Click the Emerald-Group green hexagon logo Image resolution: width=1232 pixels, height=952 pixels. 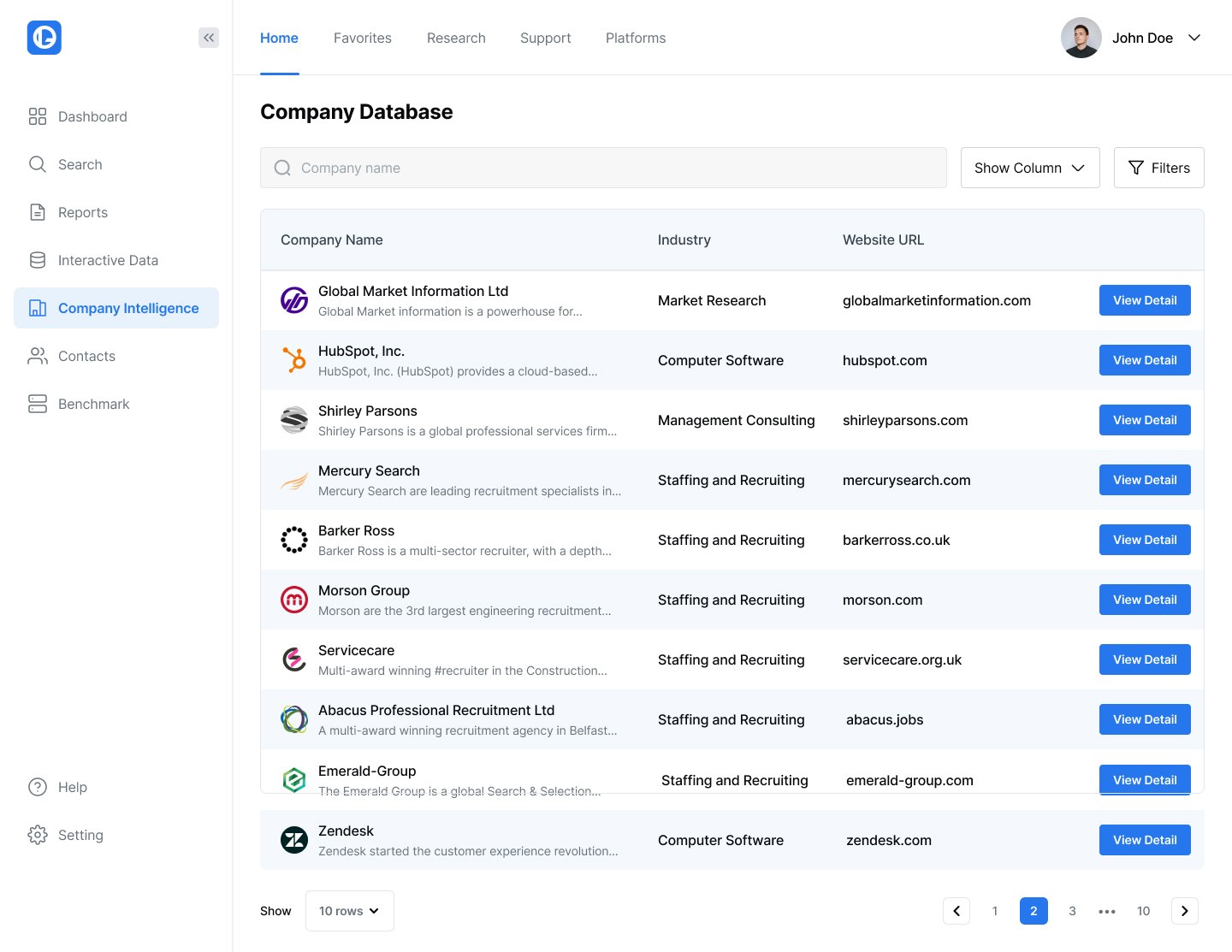pyautogui.click(x=294, y=780)
